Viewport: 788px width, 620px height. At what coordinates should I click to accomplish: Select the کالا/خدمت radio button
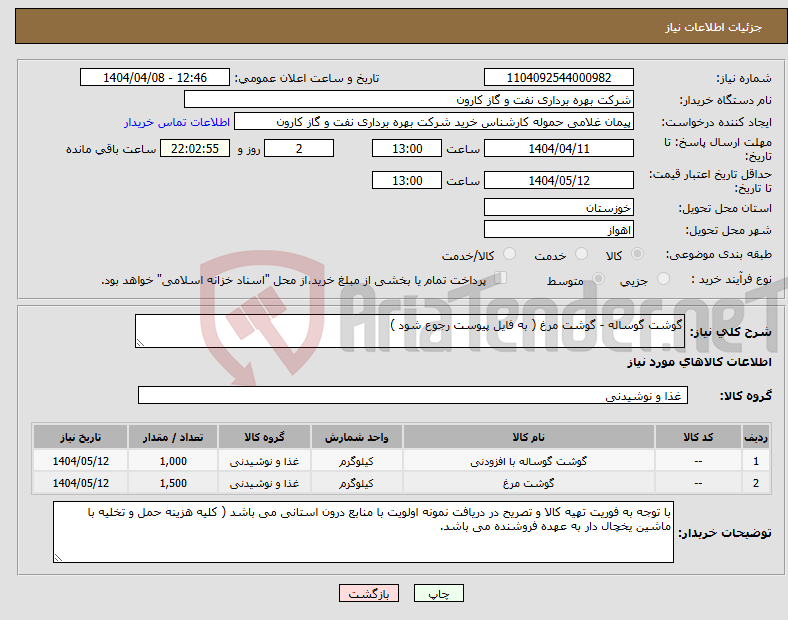510,254
